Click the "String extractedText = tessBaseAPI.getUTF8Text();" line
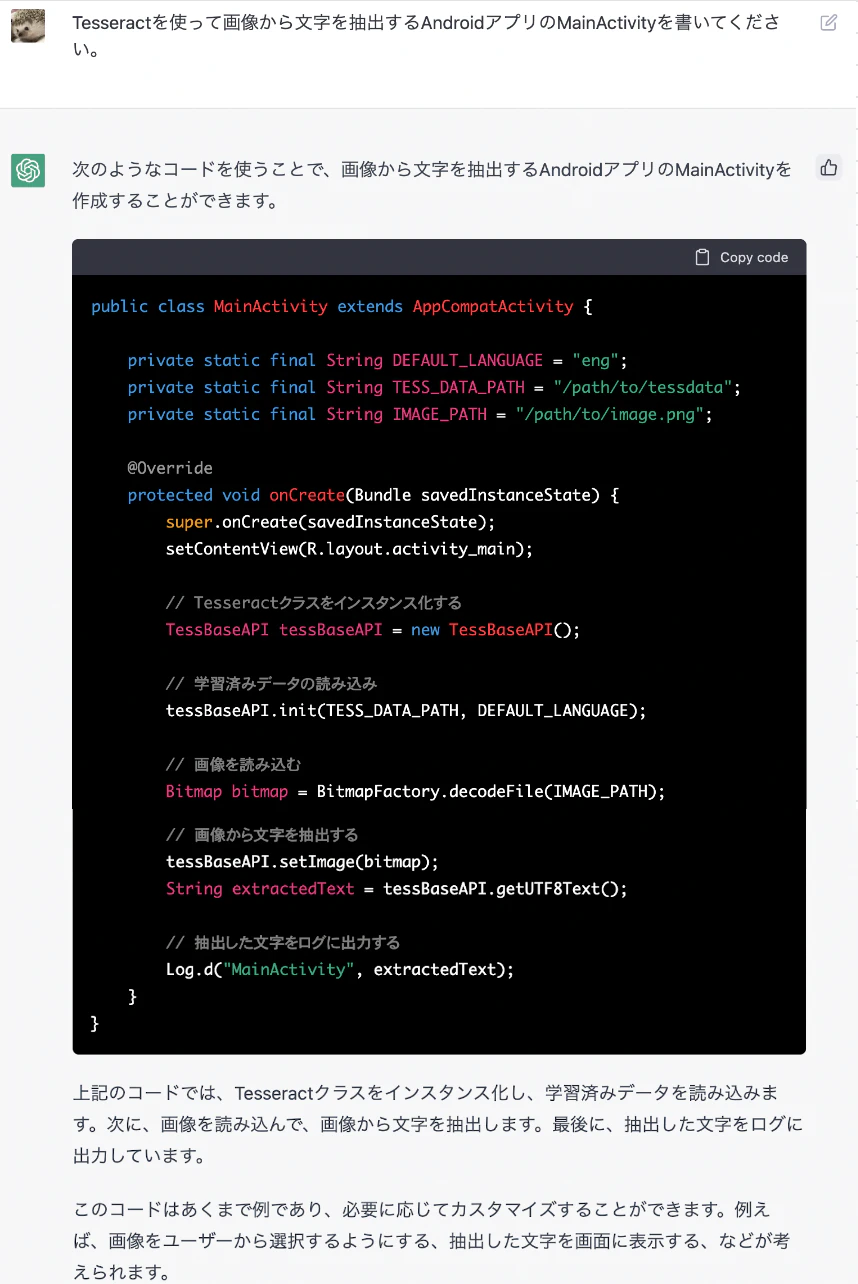Image resolution: width=858 pixels, height=1284 pixels. point(397,889)
